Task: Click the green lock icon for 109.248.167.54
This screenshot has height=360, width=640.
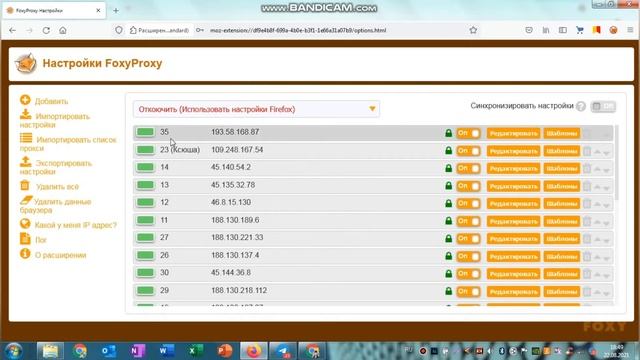Action: [449, 151]
